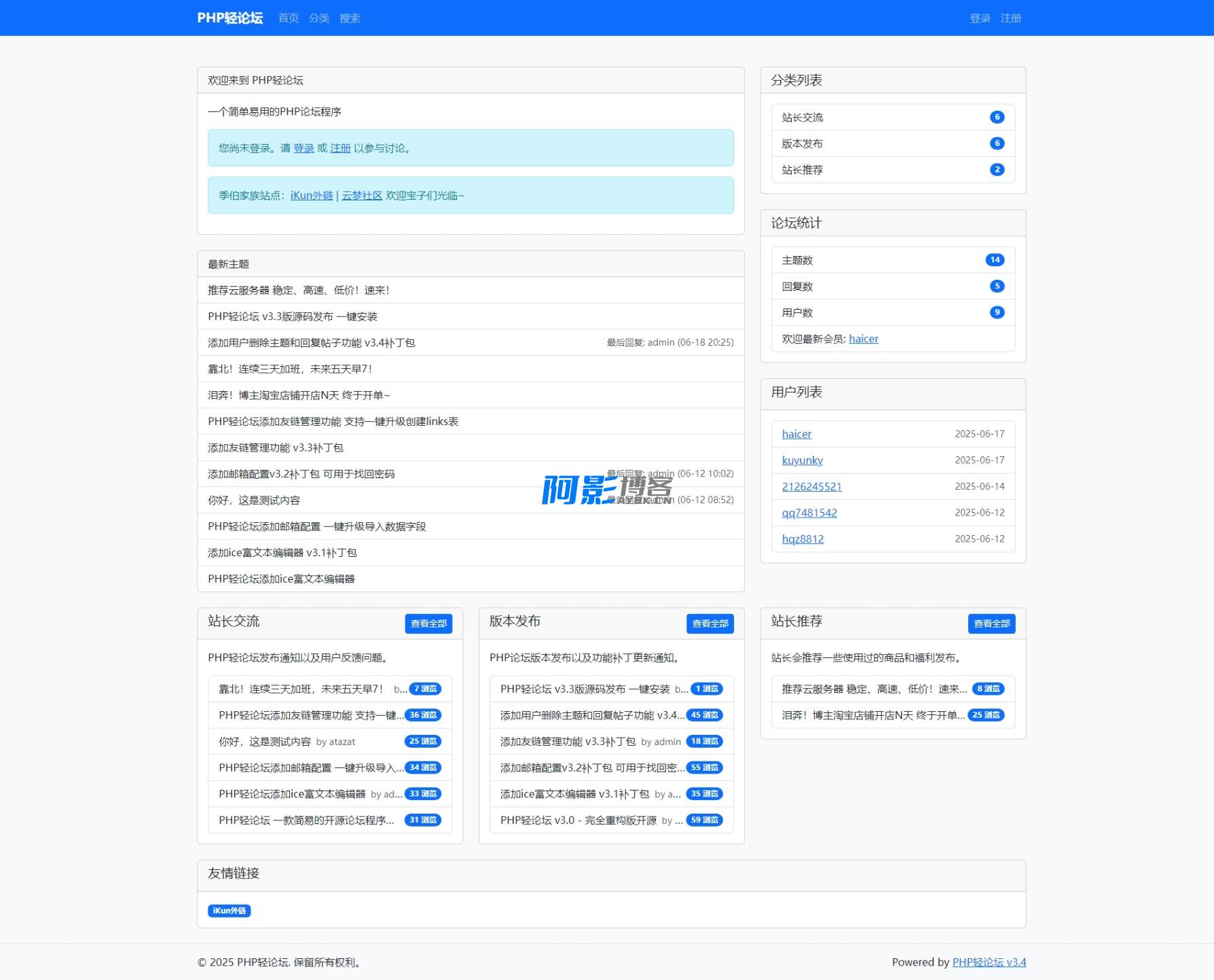Open the topic 添加友链管理功能 v3.3补丁包 in 最新主题
The height and width of the screenshot is (980, 1214).
click(x=276, y=448)
